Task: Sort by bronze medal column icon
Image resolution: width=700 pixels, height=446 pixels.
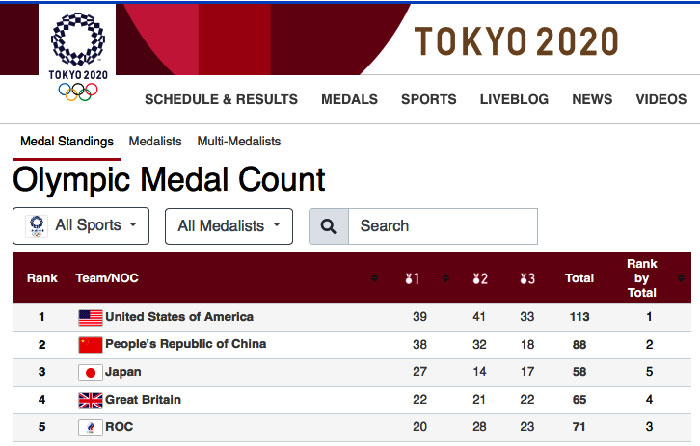Action: tap(527, 279)
